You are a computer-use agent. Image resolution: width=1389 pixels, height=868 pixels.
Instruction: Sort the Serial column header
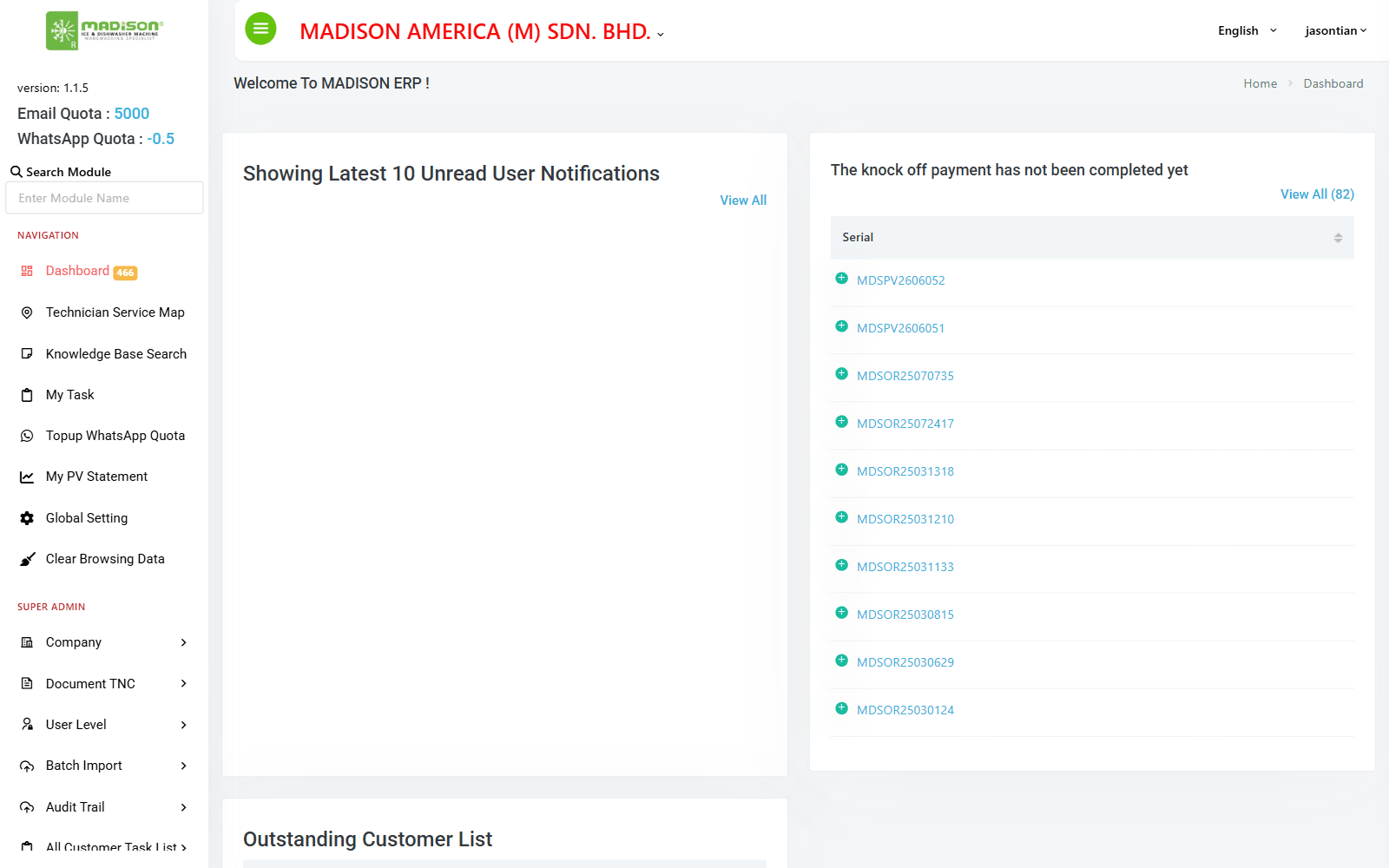[x=1092, y=238]
